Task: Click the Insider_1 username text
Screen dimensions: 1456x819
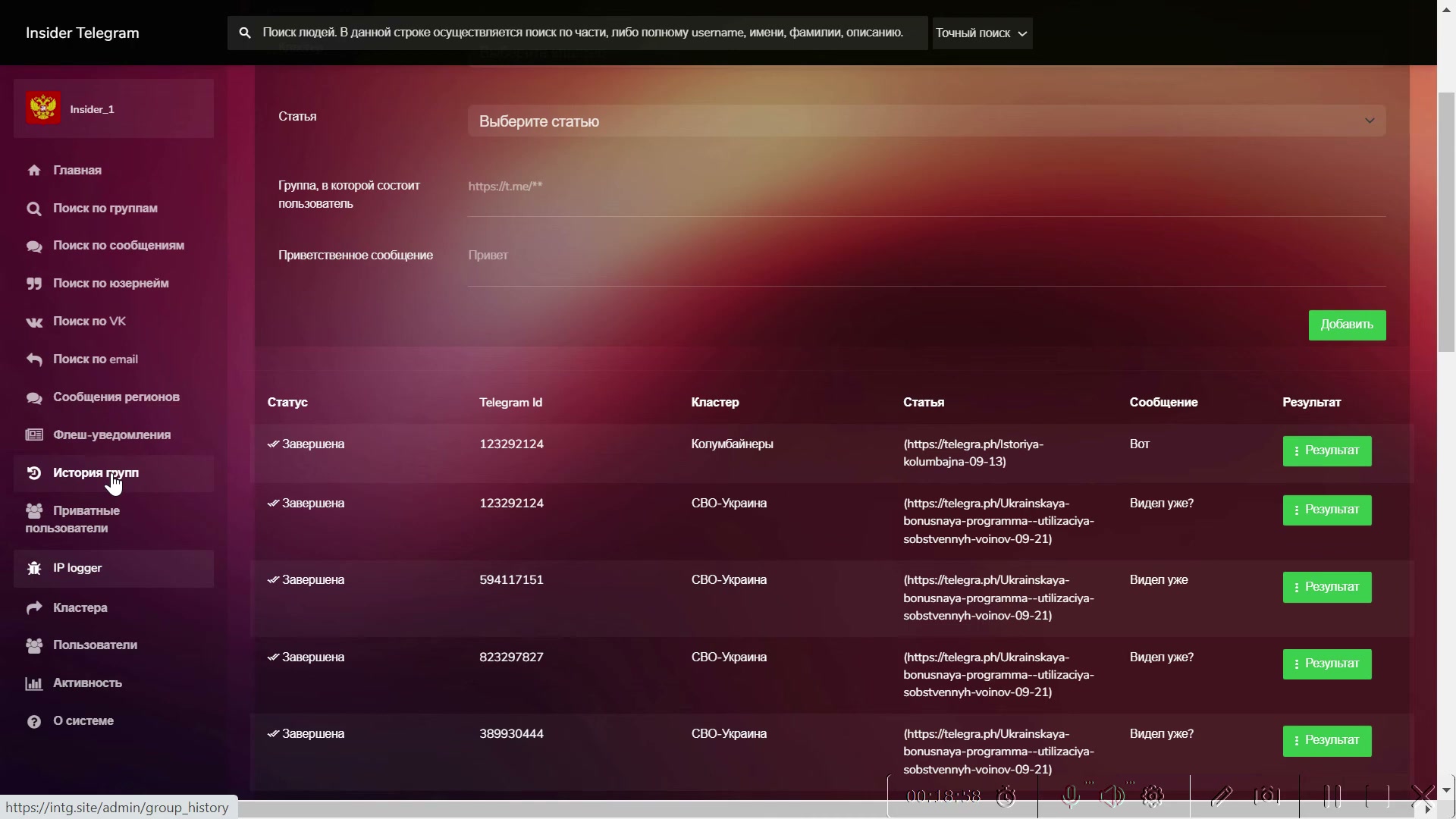Action: pos(92,110)
